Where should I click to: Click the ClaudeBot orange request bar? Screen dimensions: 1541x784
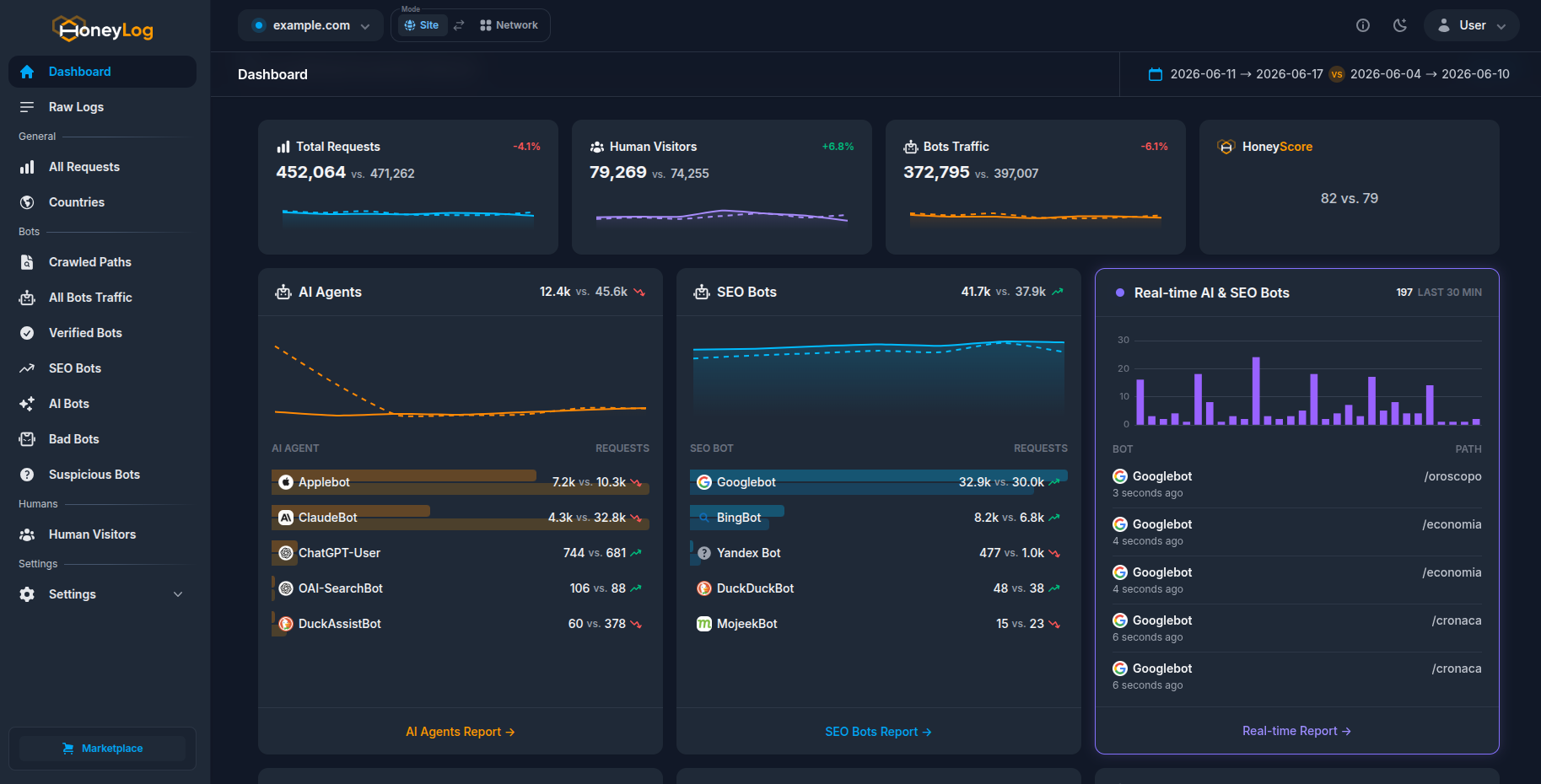pyautogui.click(x=351, y=511)
